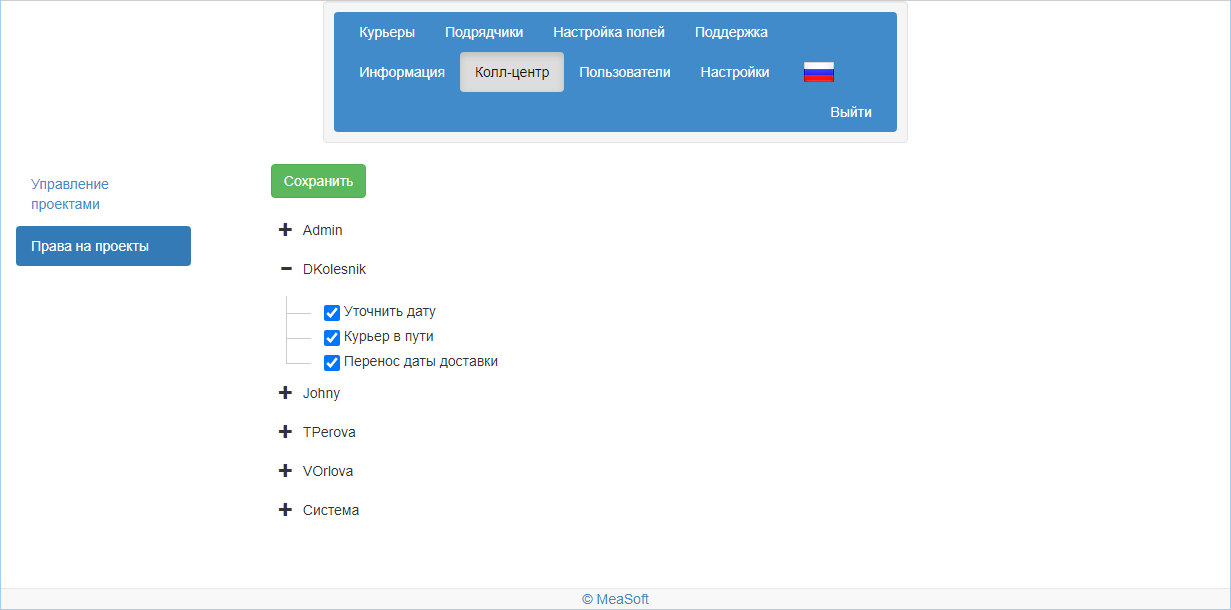
Task: Click the Johny user name
Action: point(322,393)
